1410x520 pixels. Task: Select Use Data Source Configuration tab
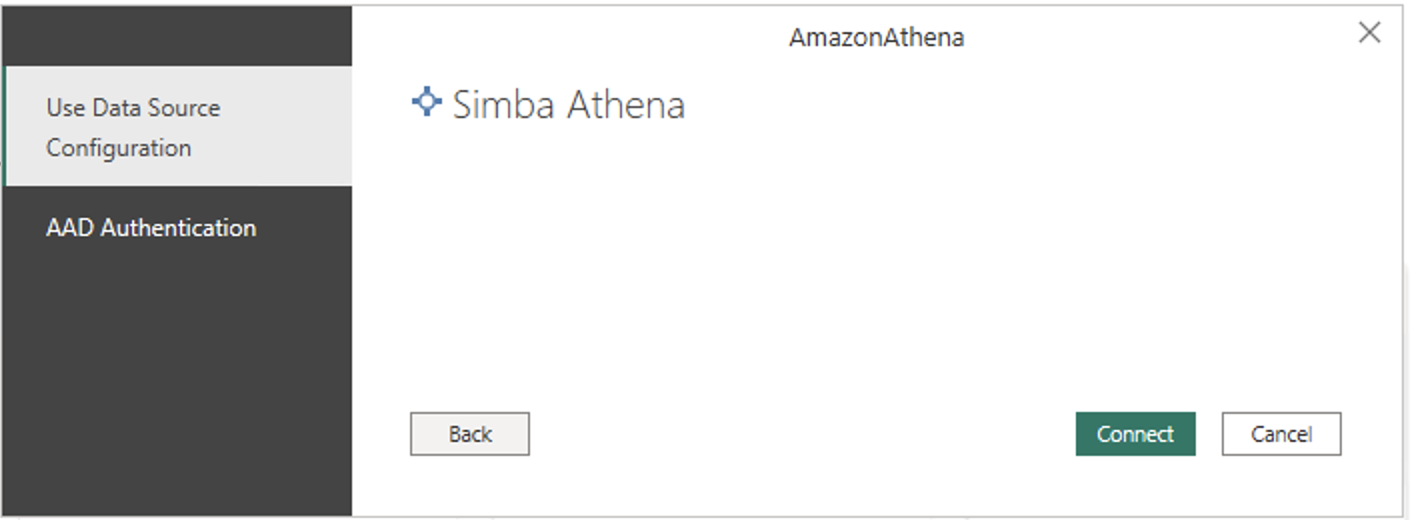[178, 127]
